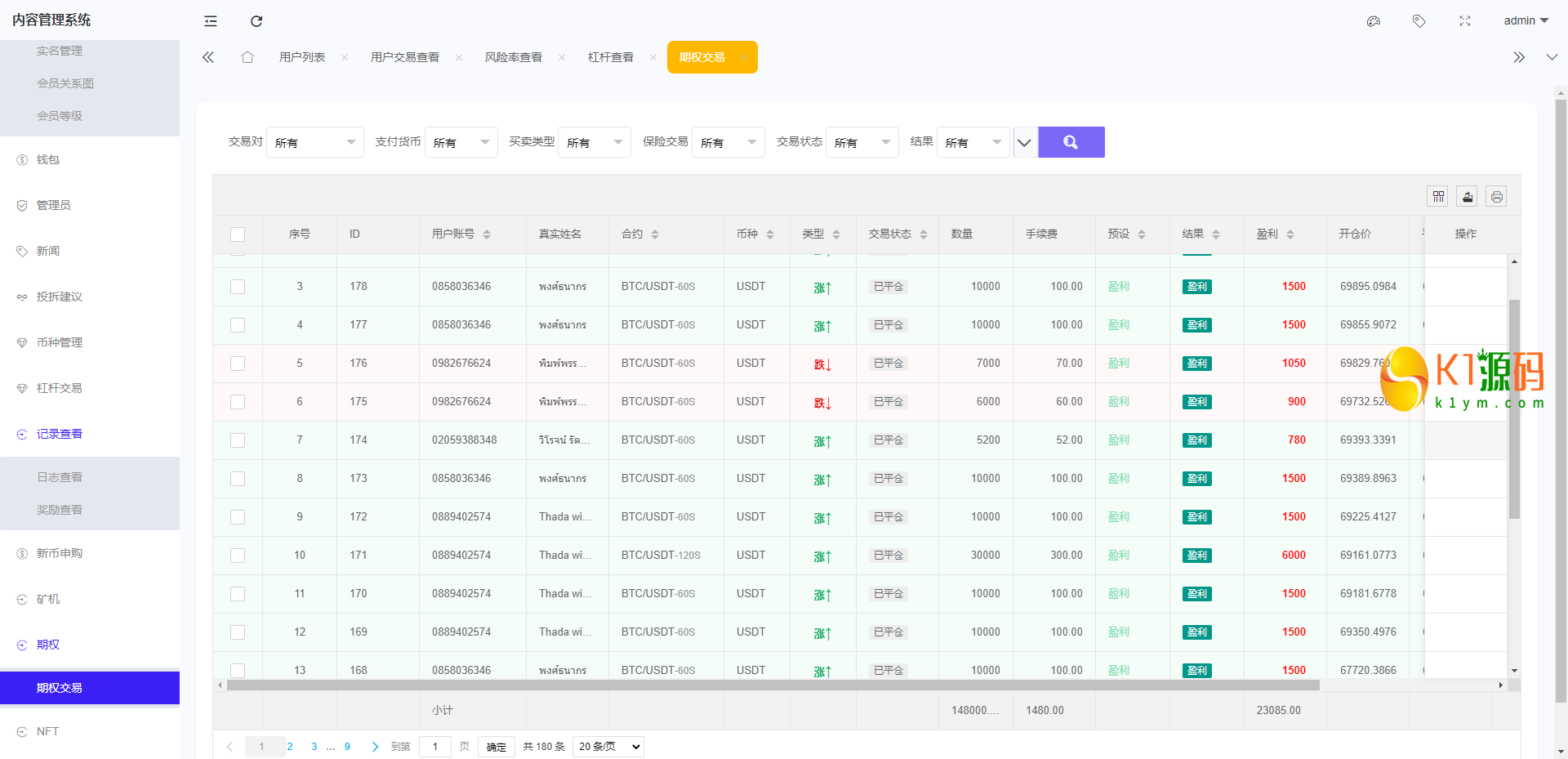Go to home tab icon
The image size is (1568, 759).
coord(247,57)
